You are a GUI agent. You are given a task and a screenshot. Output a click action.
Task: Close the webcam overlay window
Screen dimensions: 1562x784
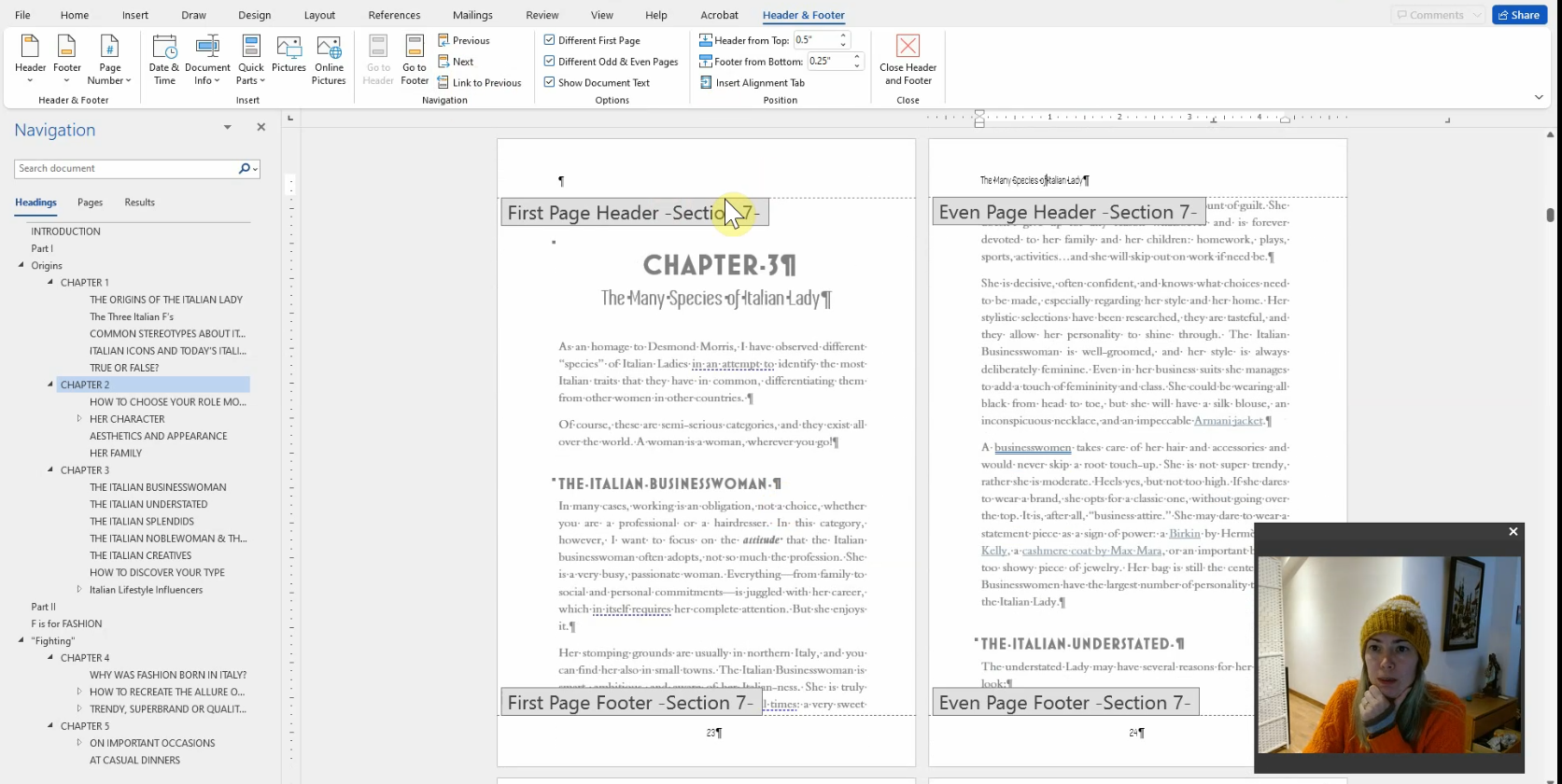1513,532
